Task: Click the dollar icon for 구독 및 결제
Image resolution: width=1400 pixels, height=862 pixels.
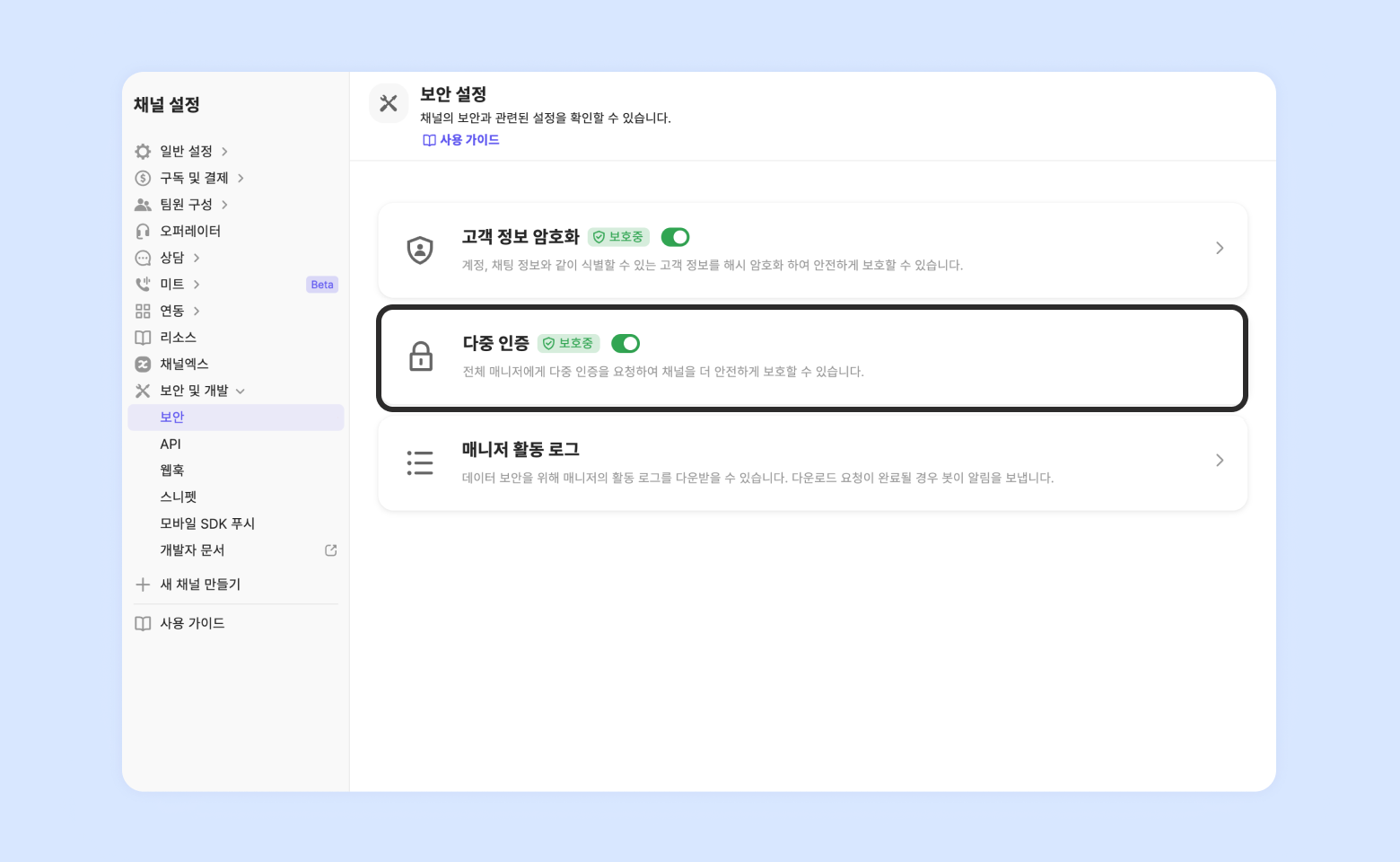Action: coord(143,178)
